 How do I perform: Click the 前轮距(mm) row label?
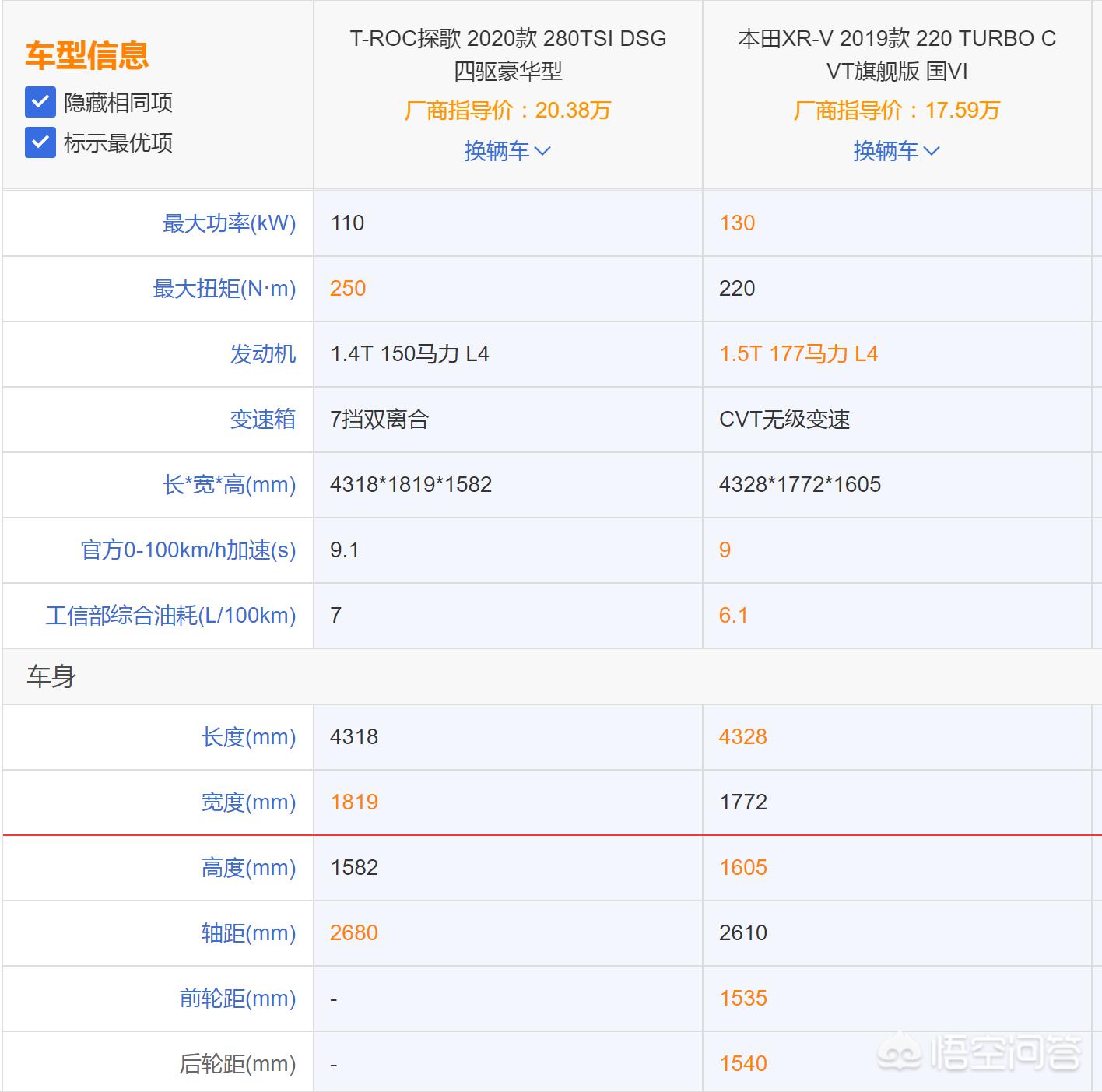click(238, 999)
